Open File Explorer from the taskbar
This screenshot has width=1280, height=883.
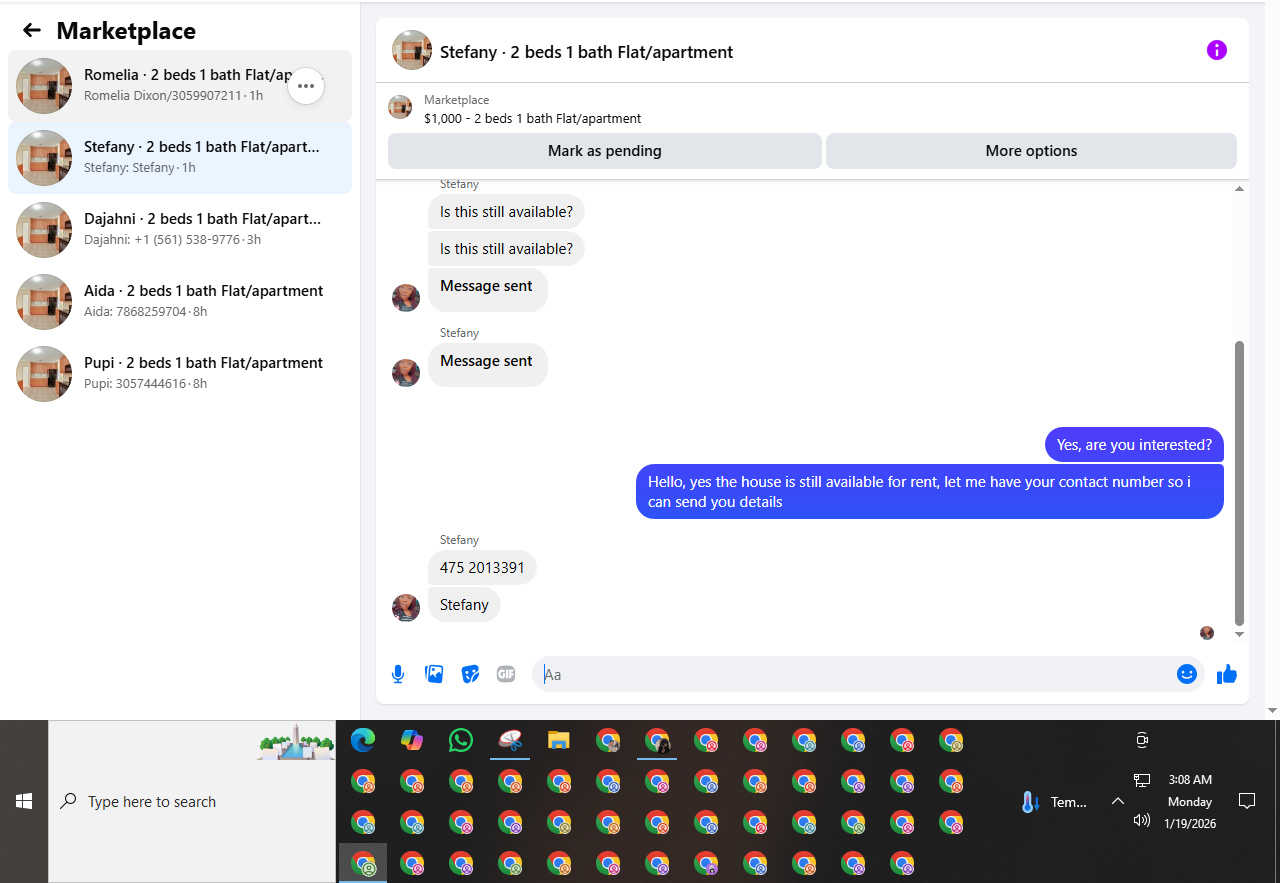558,741
